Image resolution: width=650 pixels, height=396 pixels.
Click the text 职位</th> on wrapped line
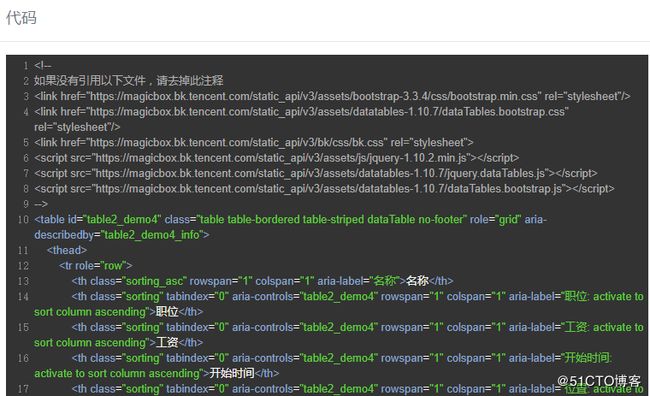[179, 311]
